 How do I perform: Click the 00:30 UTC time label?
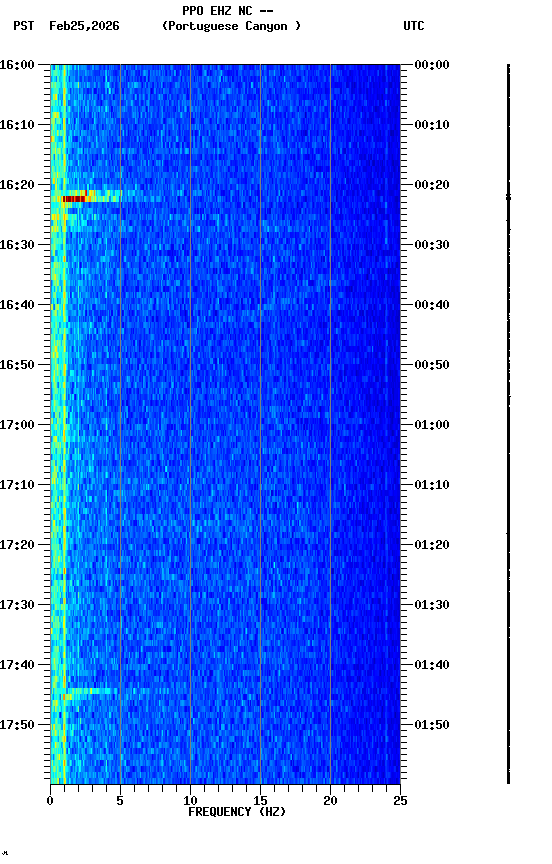click(x=432, y=245)
